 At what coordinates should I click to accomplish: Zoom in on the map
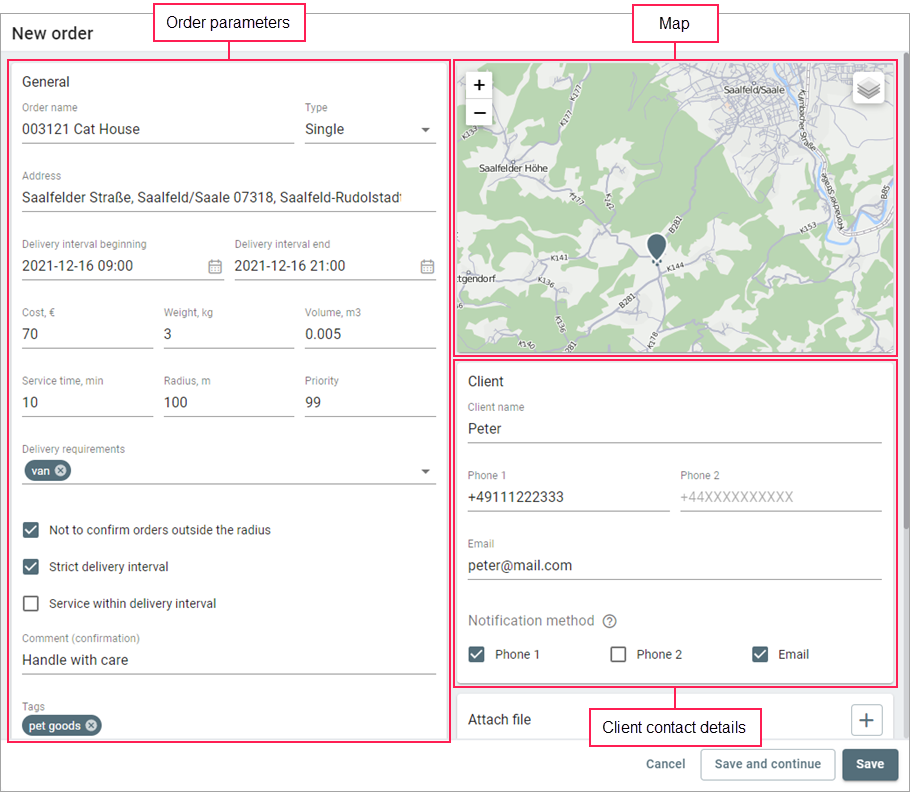[480, 86]
